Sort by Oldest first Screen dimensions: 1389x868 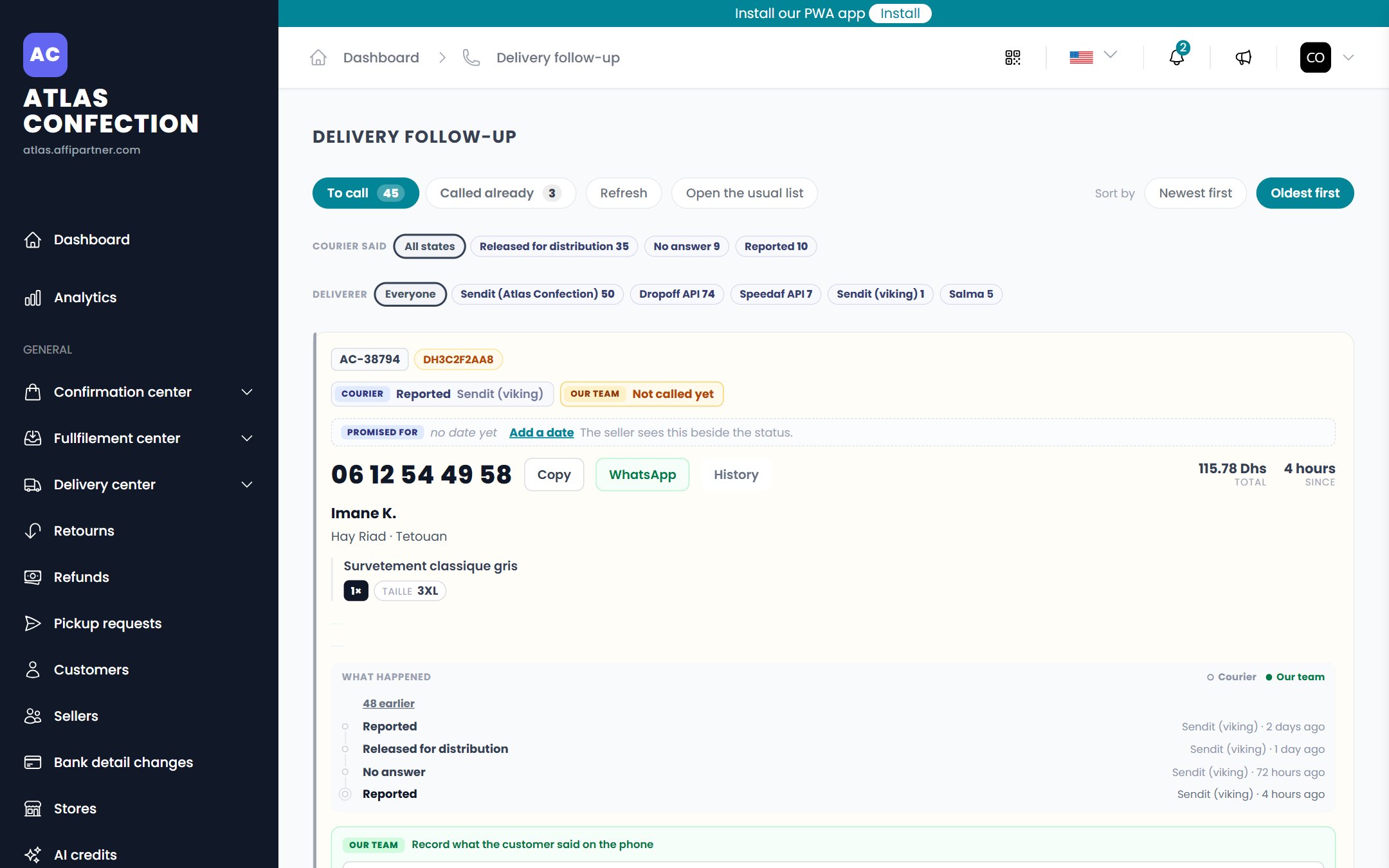[1305, 193]
